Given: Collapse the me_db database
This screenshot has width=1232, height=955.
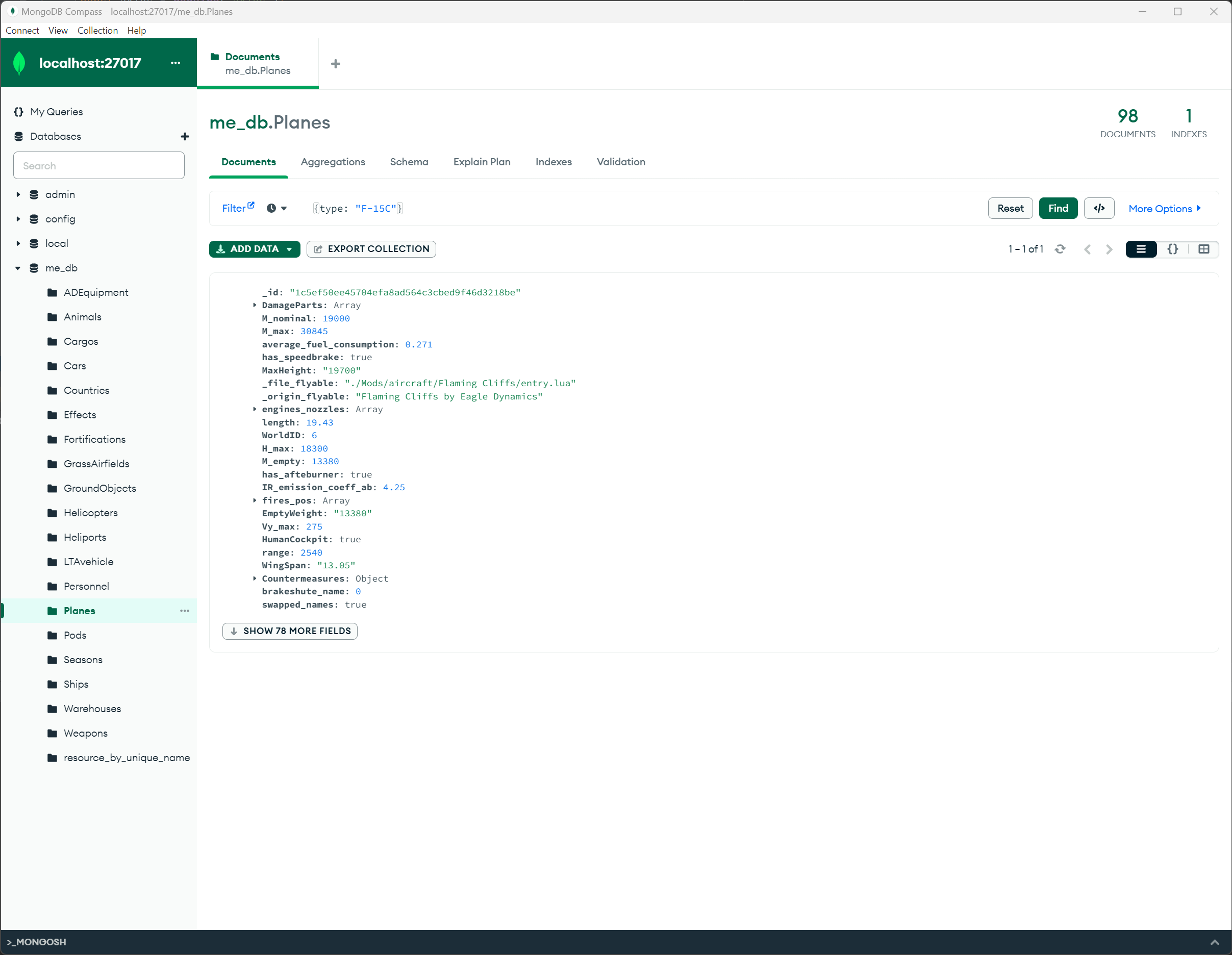Looking at the screenshot, I should click(x=18, y=268).
